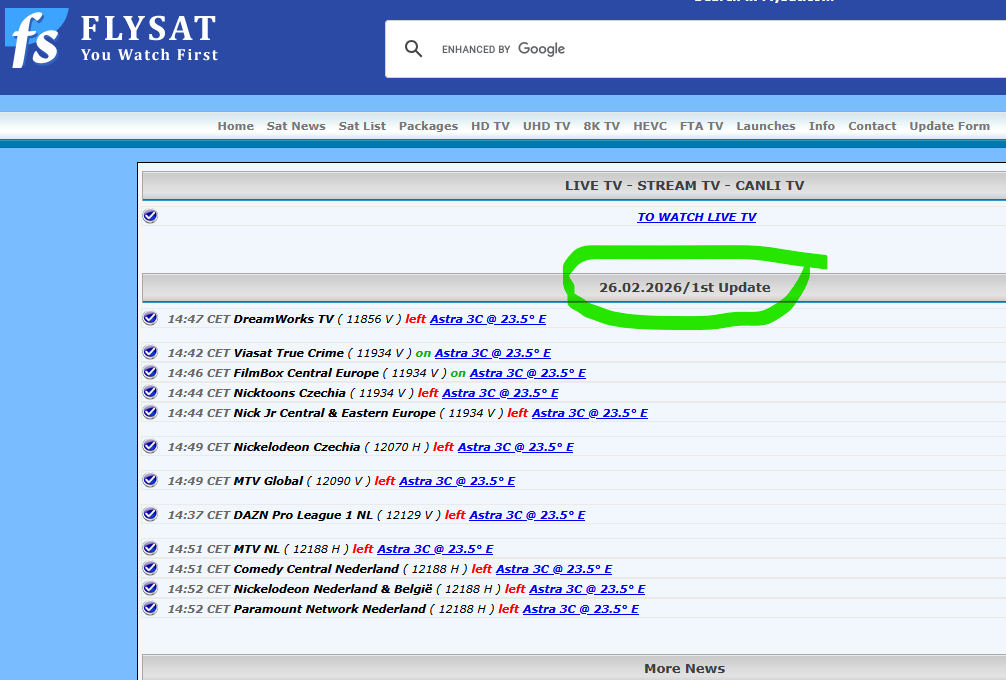
Task: Open the Home menu item
Action: pos(235,126)
